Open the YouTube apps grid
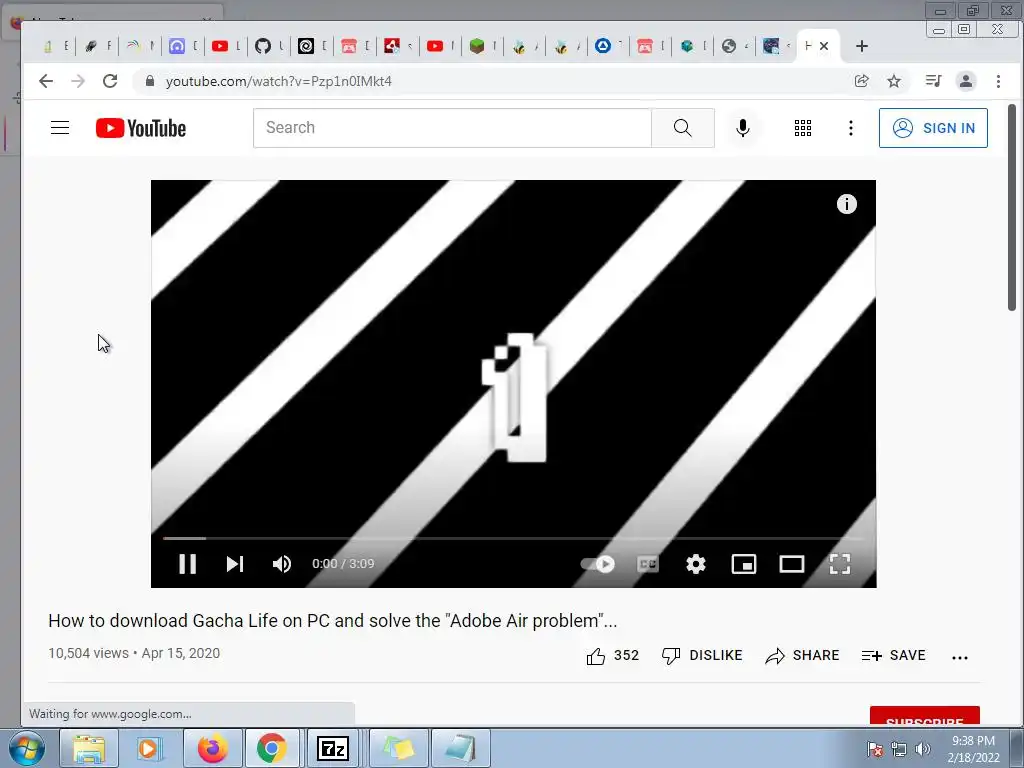 click(803, 128)
